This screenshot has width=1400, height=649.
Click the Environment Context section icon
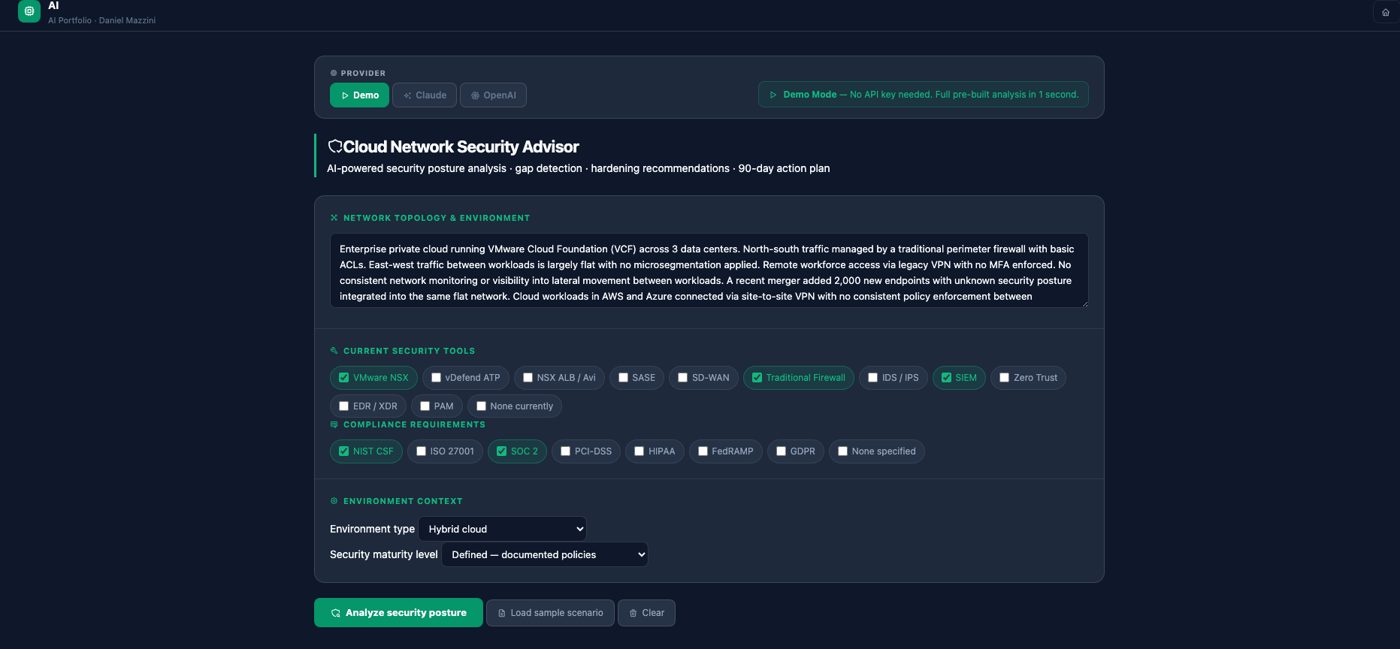pyautogui.click(x=334, y=501)
